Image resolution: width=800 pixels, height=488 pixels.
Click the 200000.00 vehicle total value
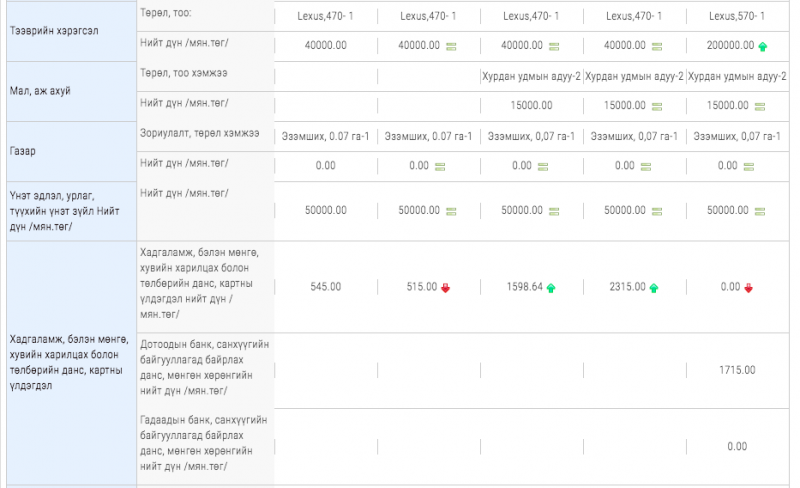729,46
